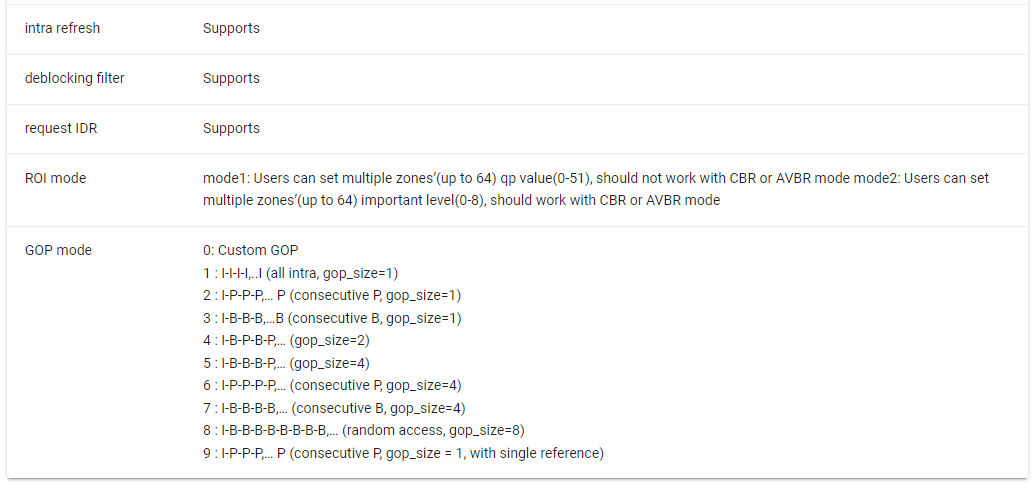Viewport: 1033px width, 490px height.
Task: Select the 'ROI mode' row label
Action: pyautogui.click(x=55, y=179)
